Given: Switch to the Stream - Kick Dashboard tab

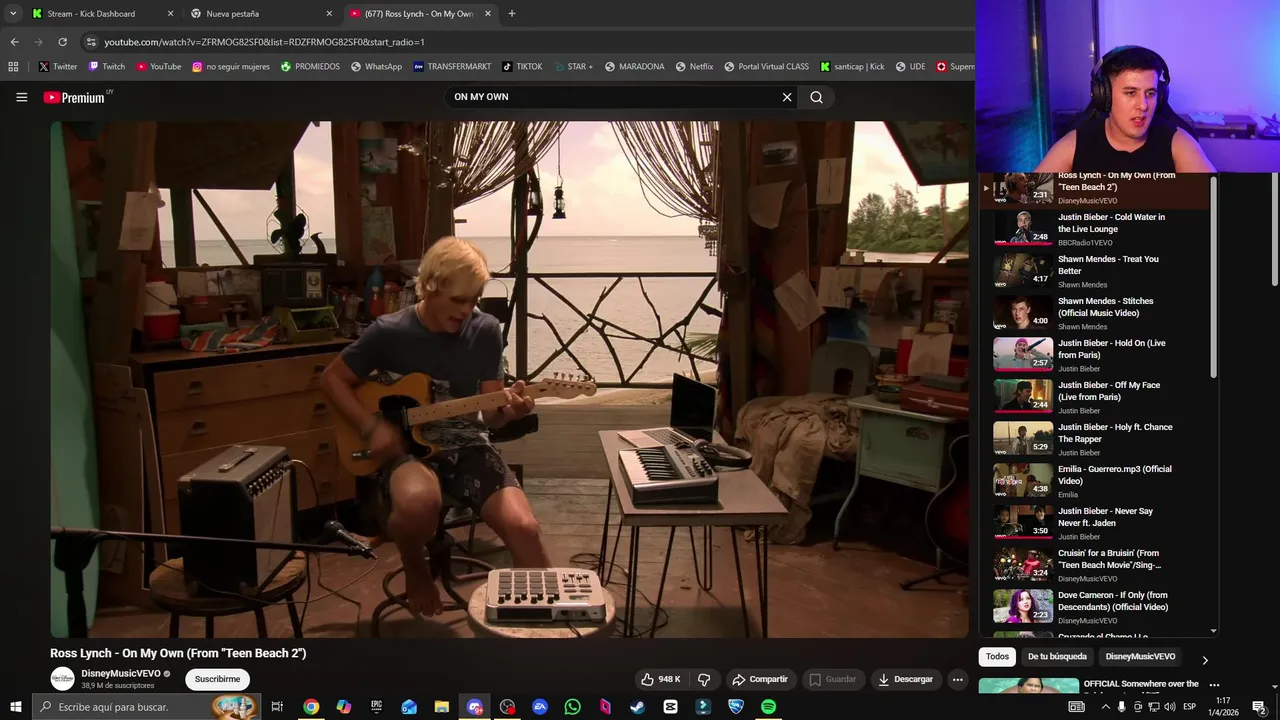Looking at the screenshot, I should 100,14.
